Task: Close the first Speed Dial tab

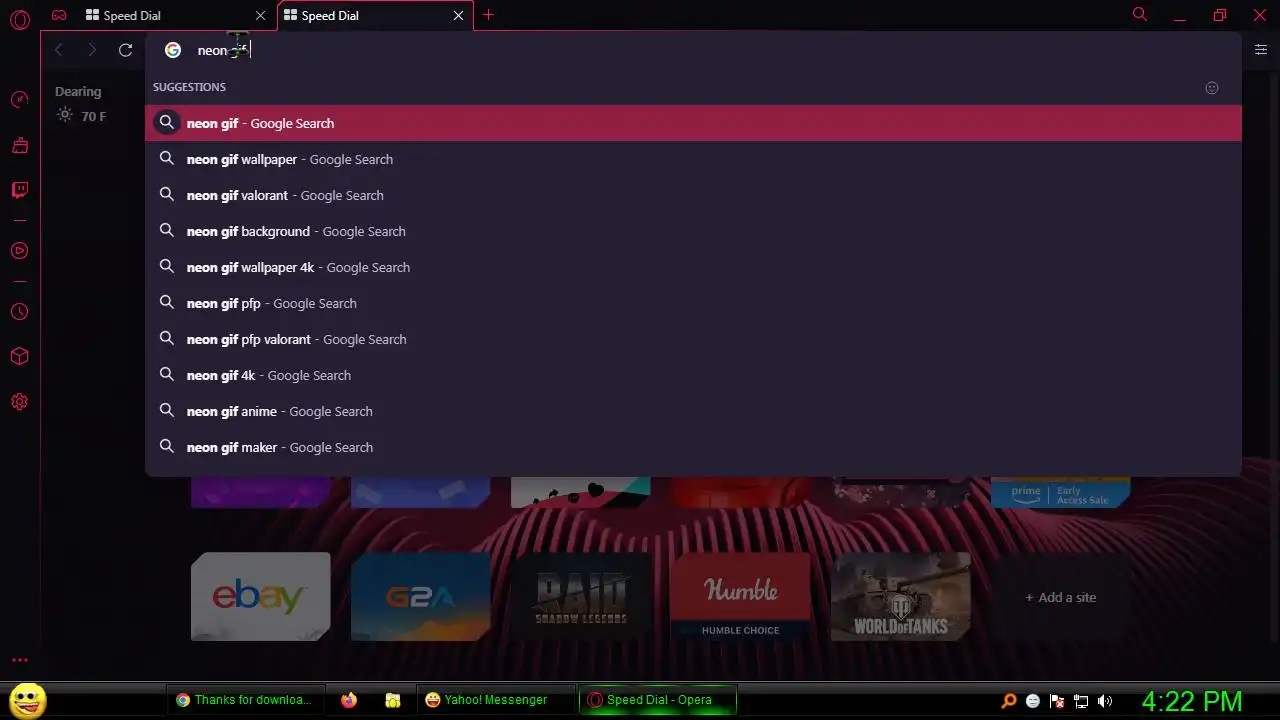Action: coord(261,16)
